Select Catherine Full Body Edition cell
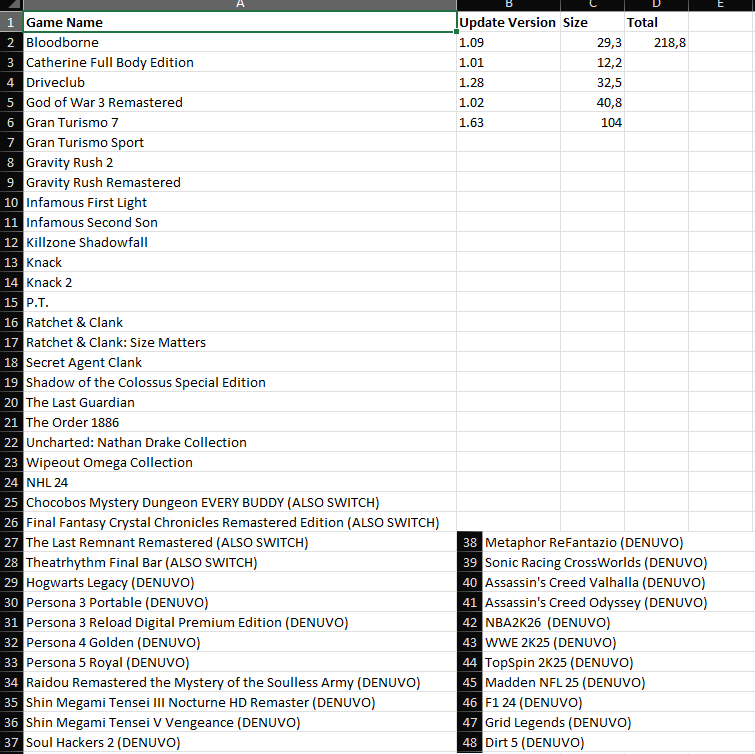Image resolution: width=755 pixels, height=754 pixels. pyautogui.click(x=240, y=63)
